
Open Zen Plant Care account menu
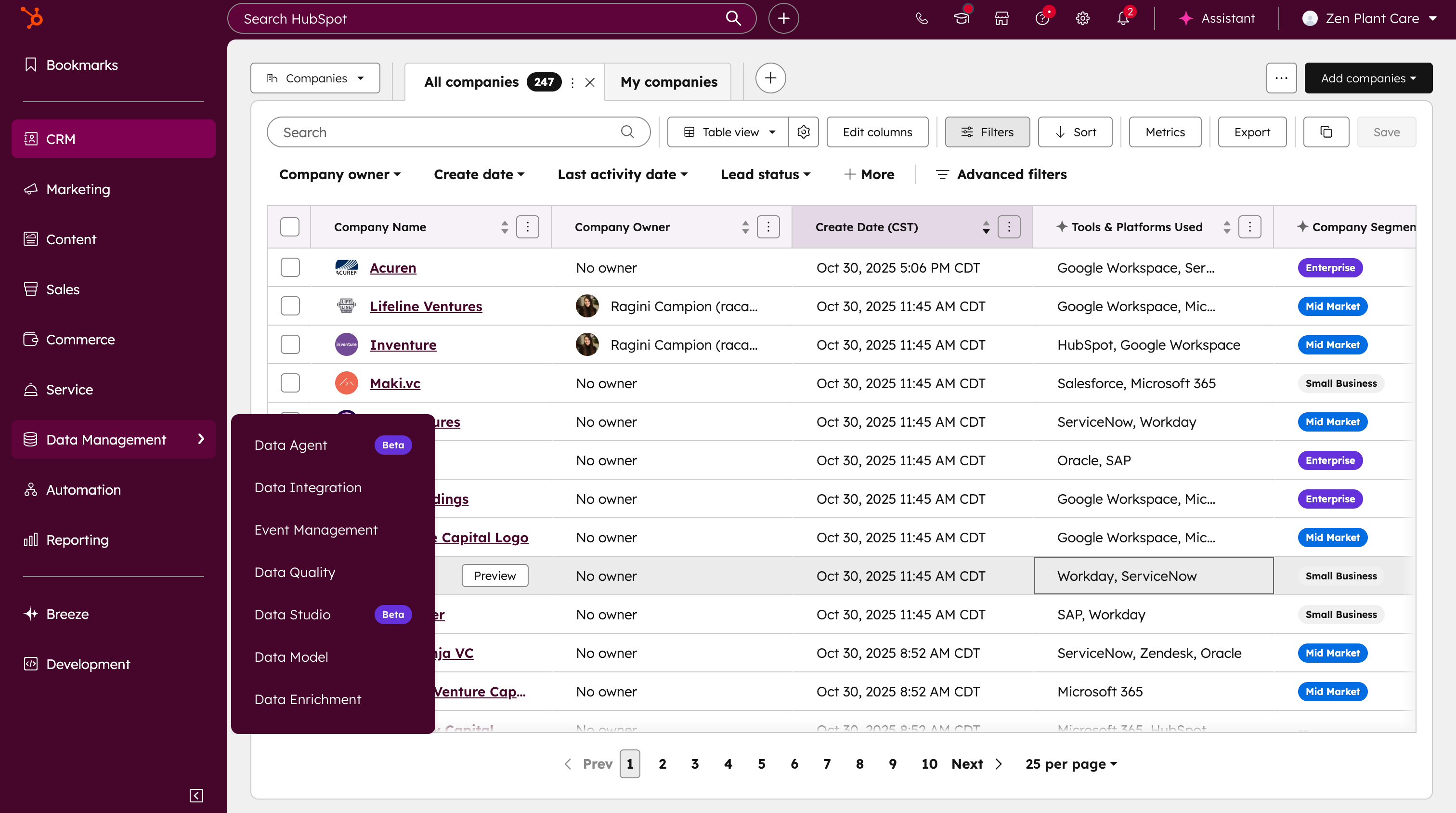1369,19
